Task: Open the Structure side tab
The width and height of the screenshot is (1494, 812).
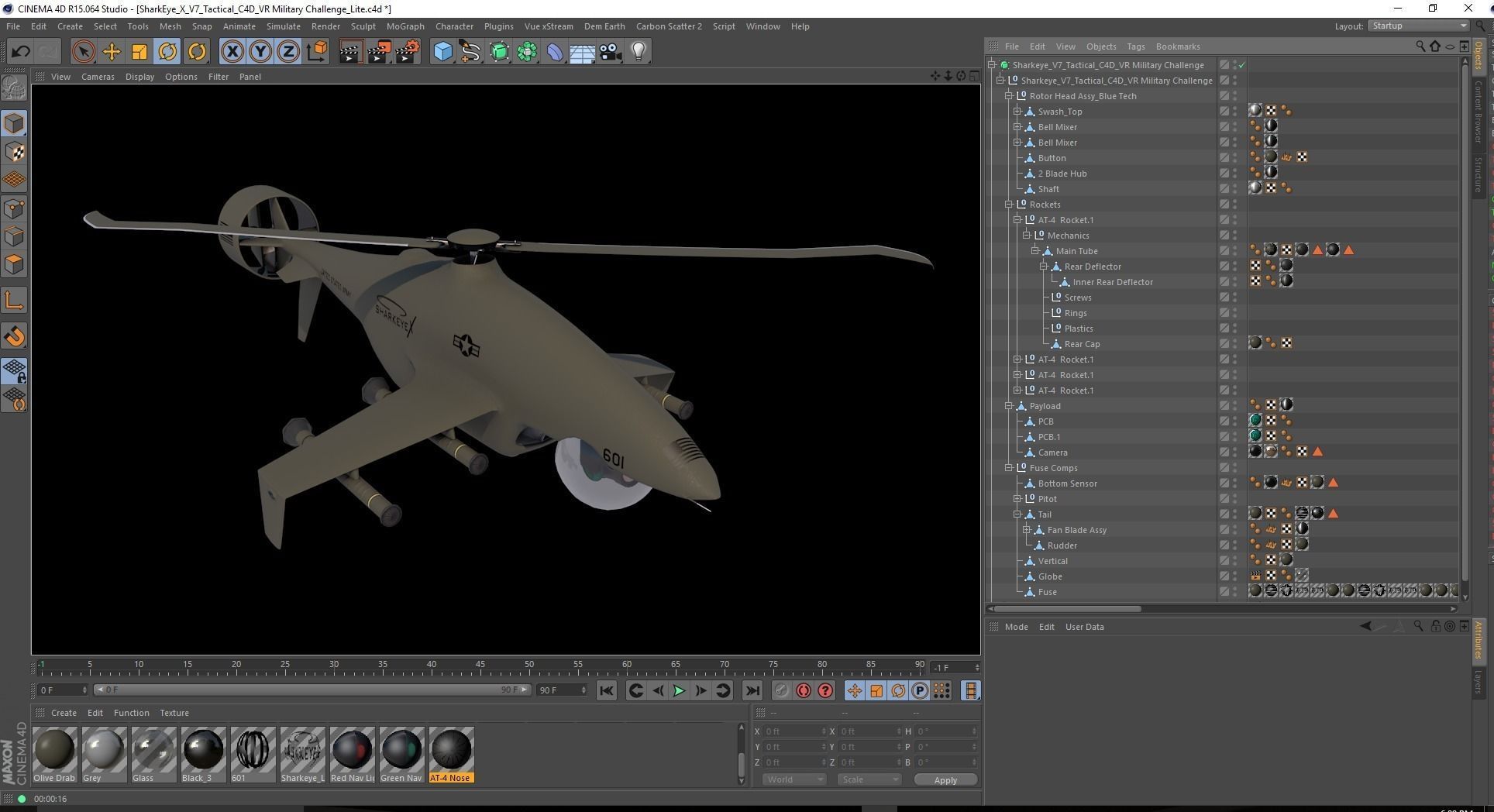Action: (1479, 174)
